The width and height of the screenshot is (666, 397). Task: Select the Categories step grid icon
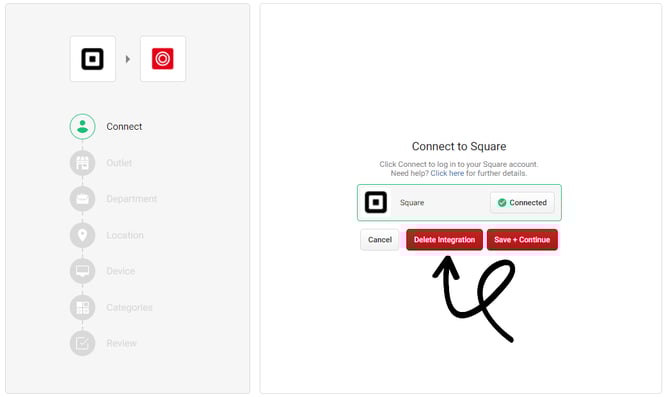82,307
